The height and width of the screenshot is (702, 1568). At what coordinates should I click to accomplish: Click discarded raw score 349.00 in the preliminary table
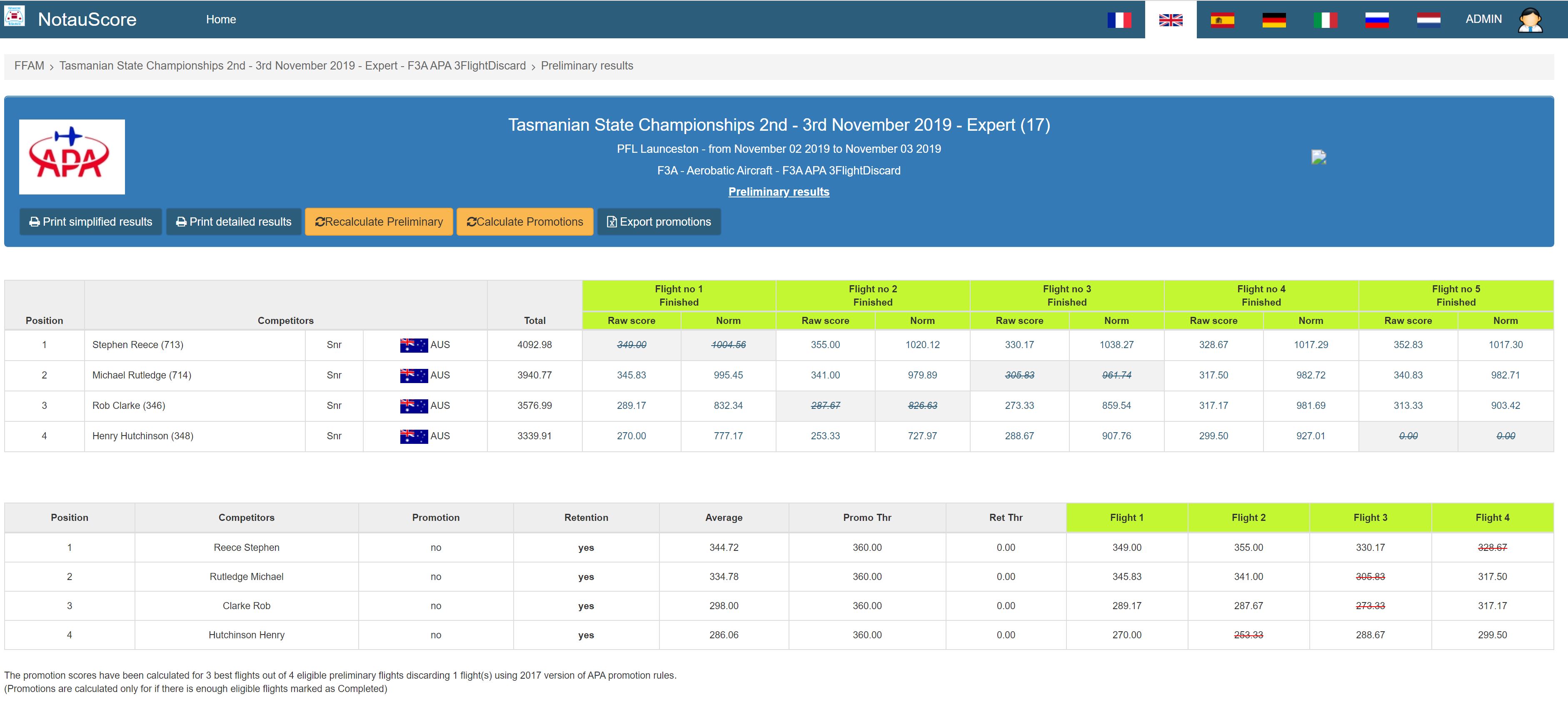click(631, 345)
